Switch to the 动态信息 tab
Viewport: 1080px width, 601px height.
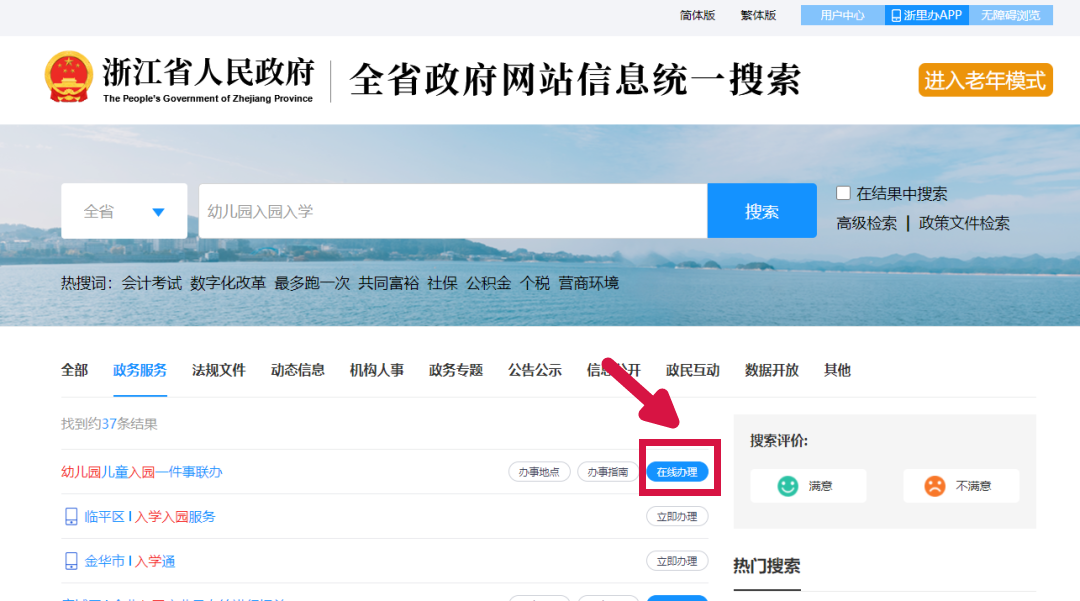[298, 370]
